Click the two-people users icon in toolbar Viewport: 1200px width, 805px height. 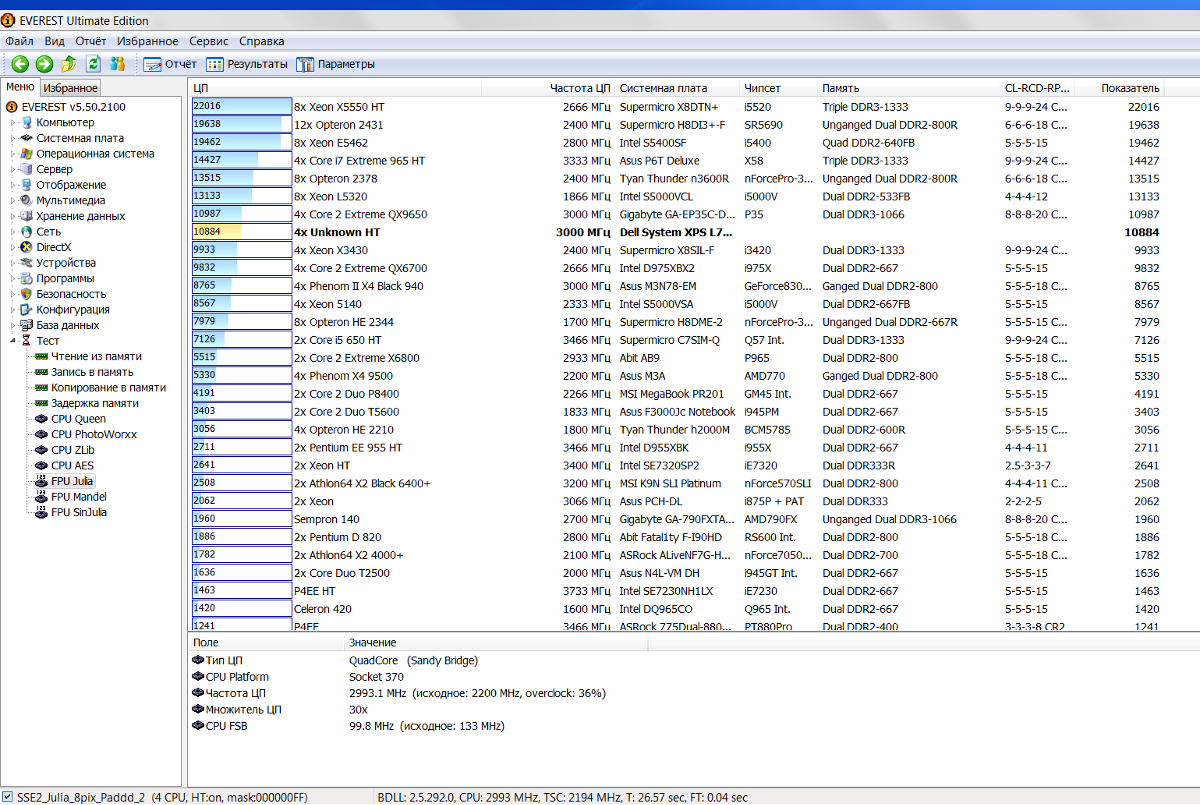tap(118, 64)
